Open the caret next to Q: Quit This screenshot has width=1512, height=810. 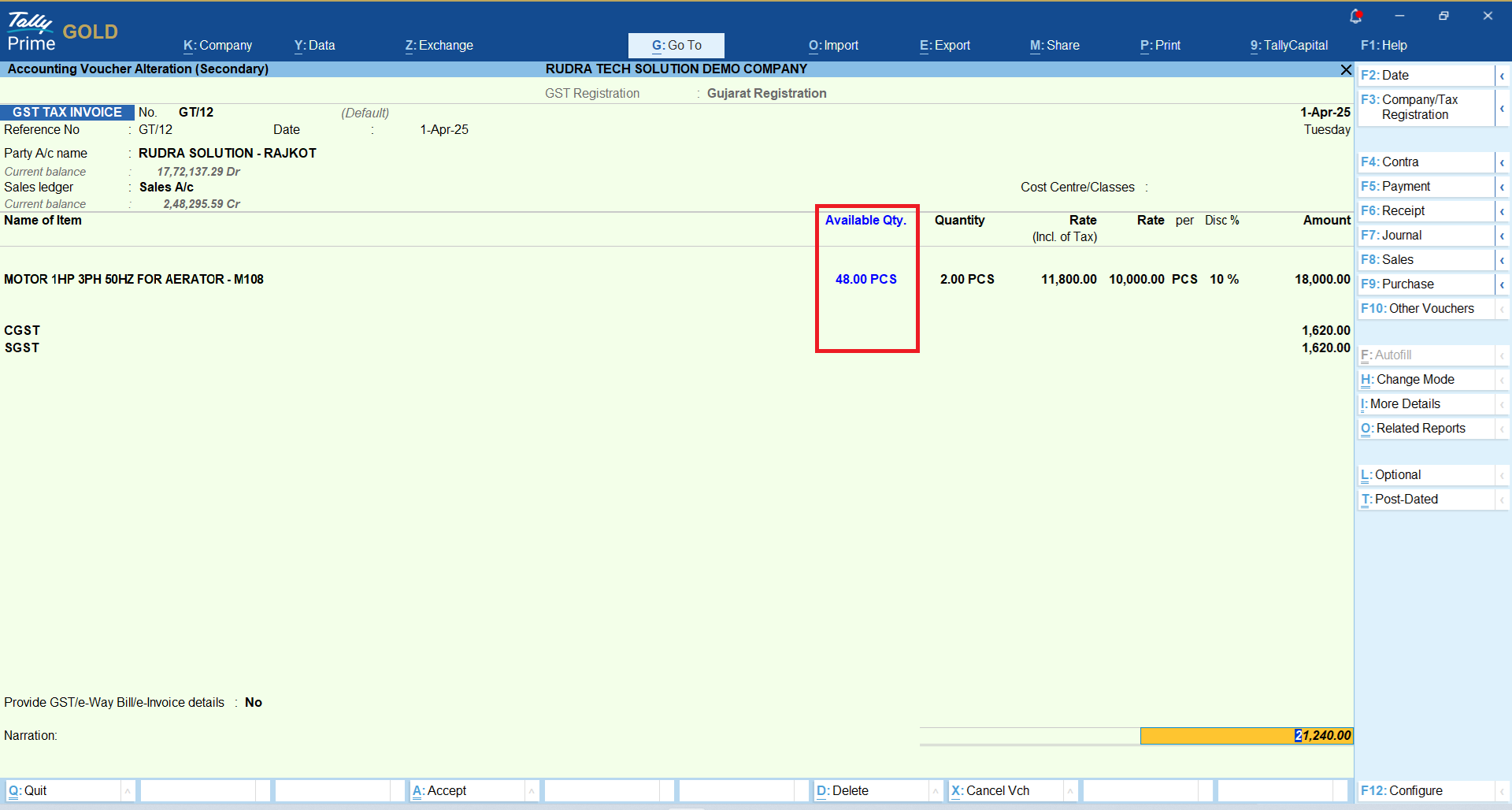tap(128, 791)
